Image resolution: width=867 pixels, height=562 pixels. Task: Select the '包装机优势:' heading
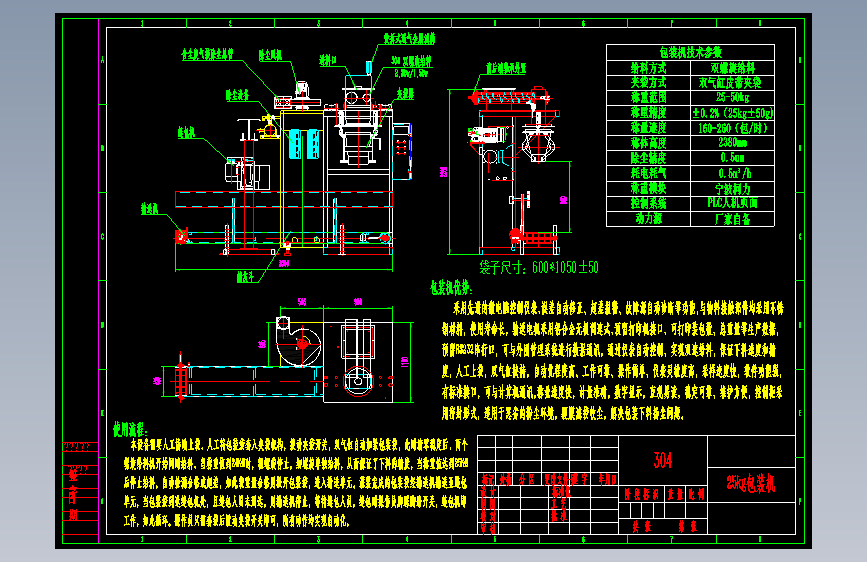tap(451, 288)
